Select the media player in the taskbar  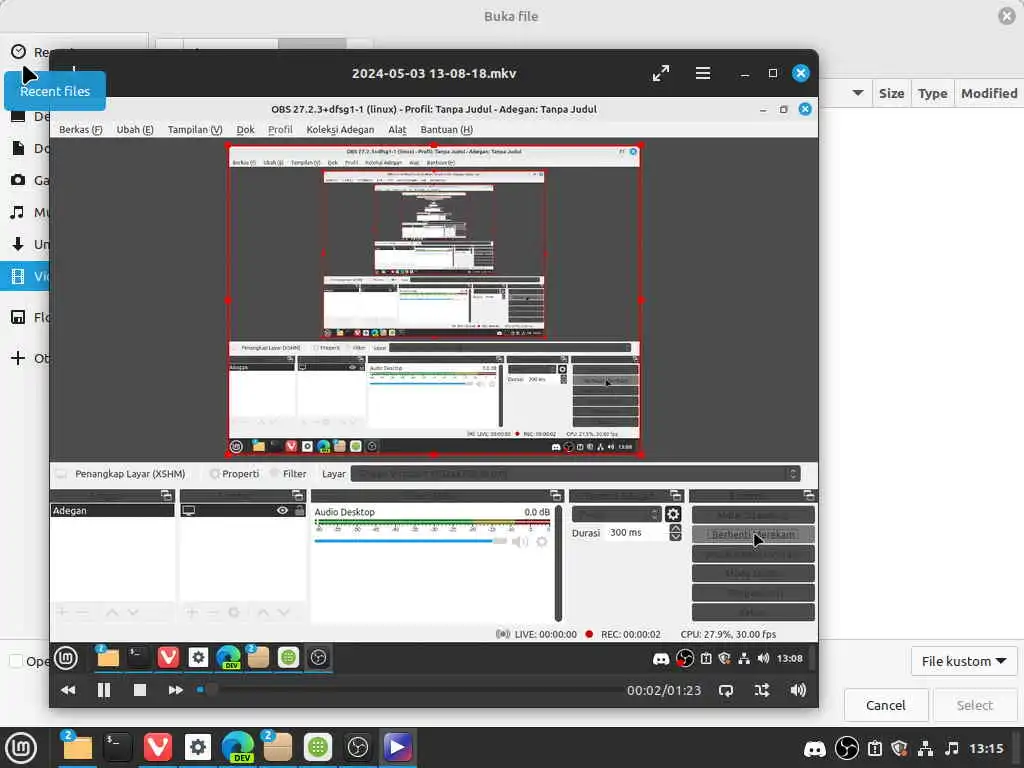click(x=398, y=748)
